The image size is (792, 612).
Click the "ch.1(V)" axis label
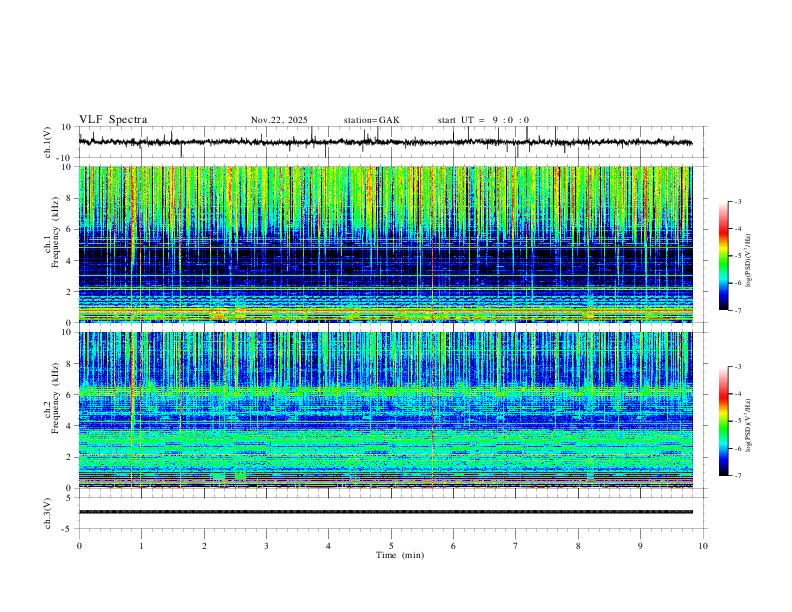tap(48, 142)
